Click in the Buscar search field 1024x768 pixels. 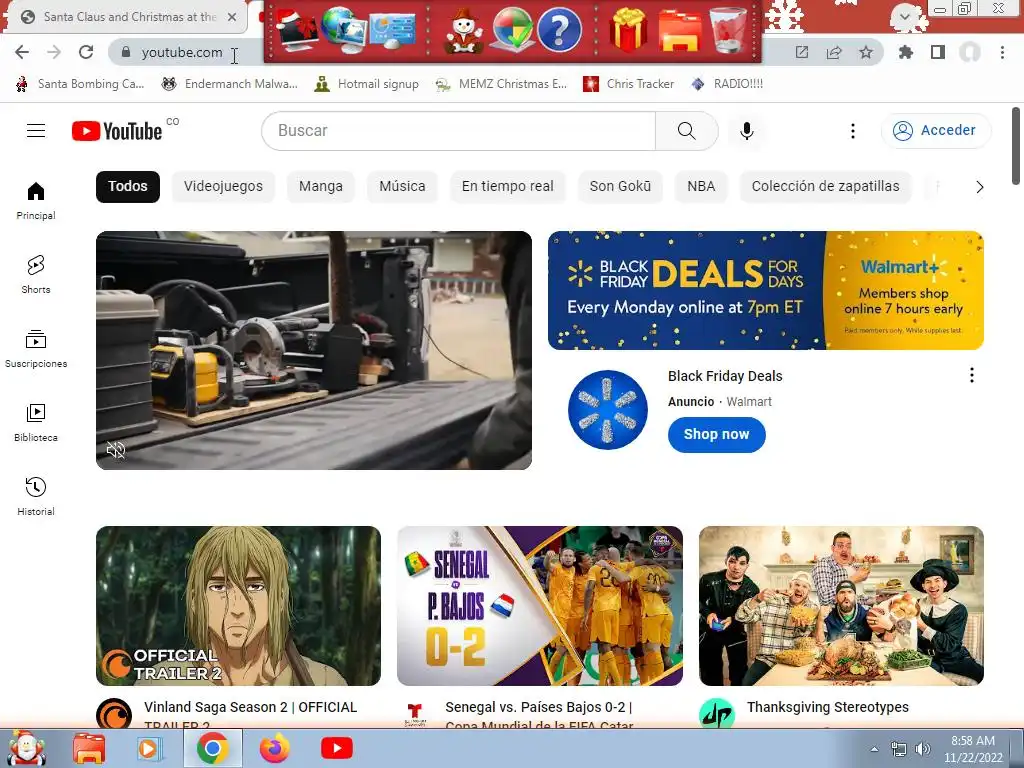[458, 131]
